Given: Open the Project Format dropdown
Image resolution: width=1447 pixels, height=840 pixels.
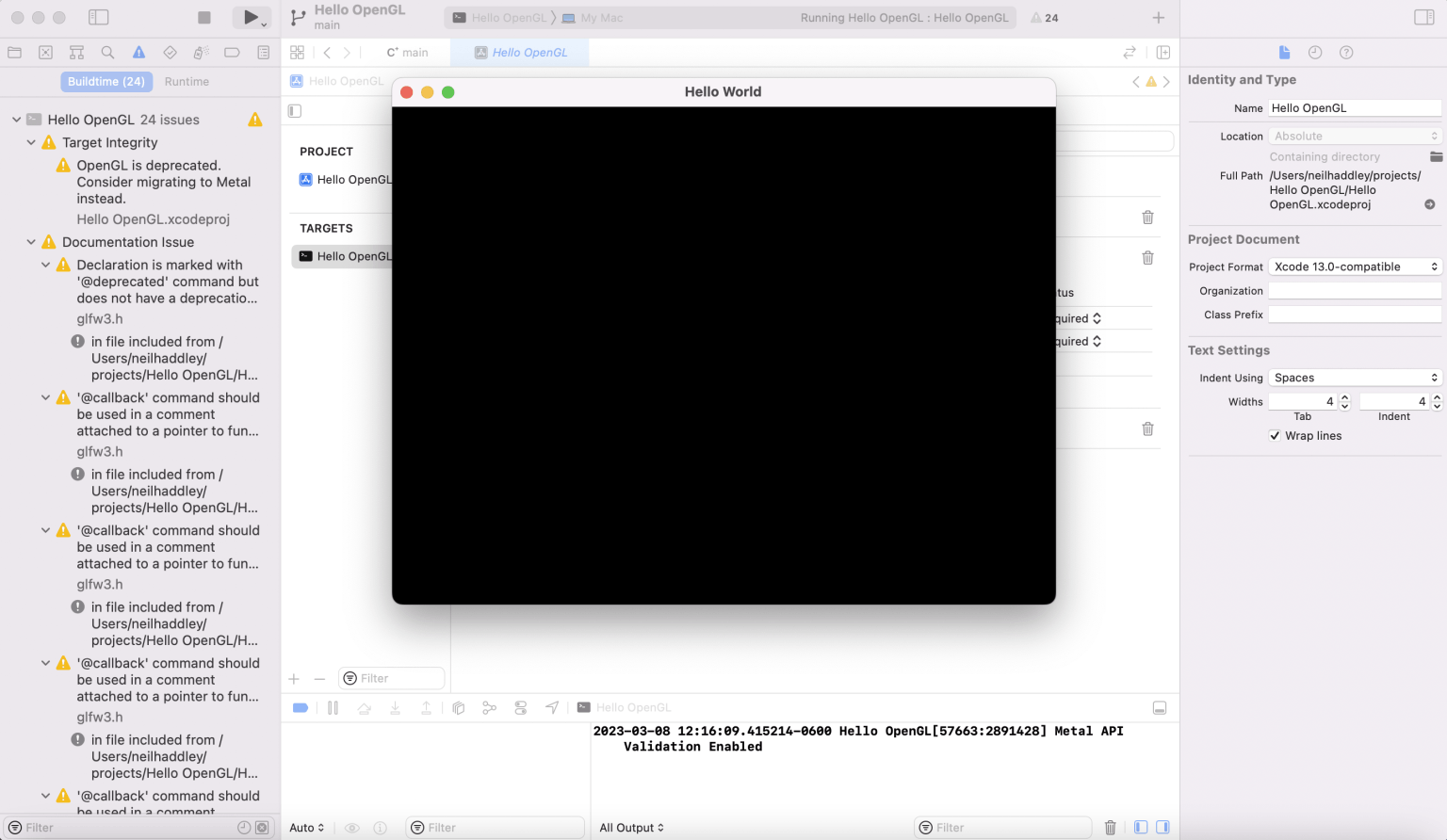Looking at the screenshot, I should click(1355, 267).
